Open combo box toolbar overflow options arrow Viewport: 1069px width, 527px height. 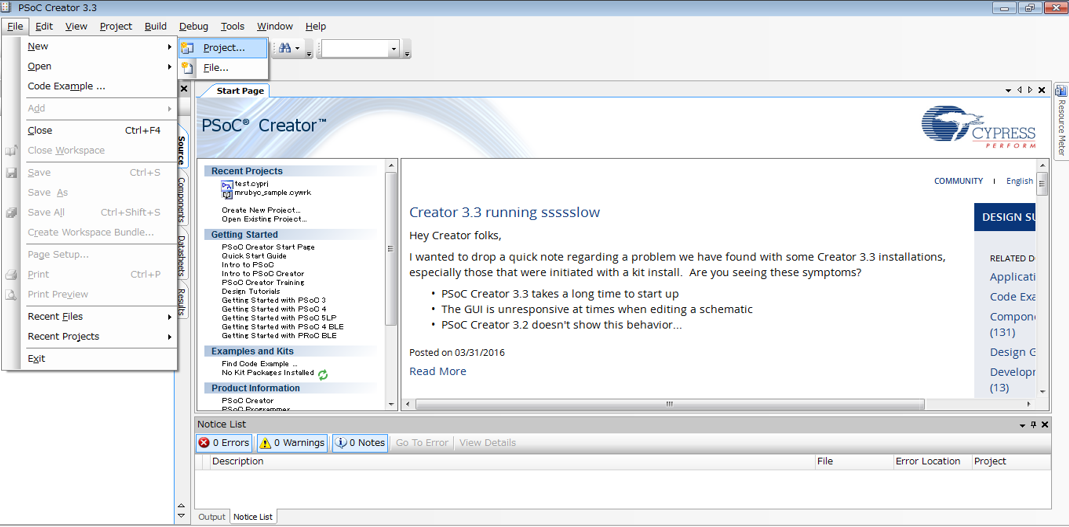[x=407, y=53]
